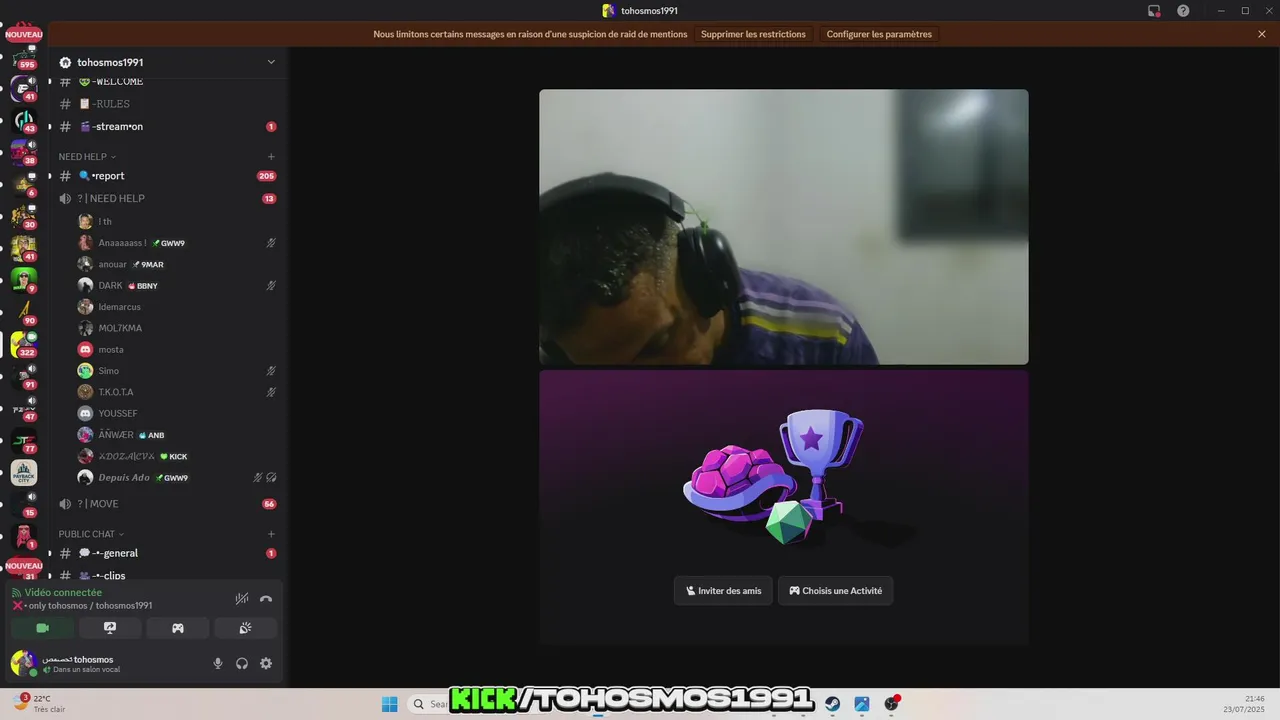Image resolution: width=1280 pixels, height=720 pixels.
Task: Open server with 15 badge
Action: tap(24, 504)
